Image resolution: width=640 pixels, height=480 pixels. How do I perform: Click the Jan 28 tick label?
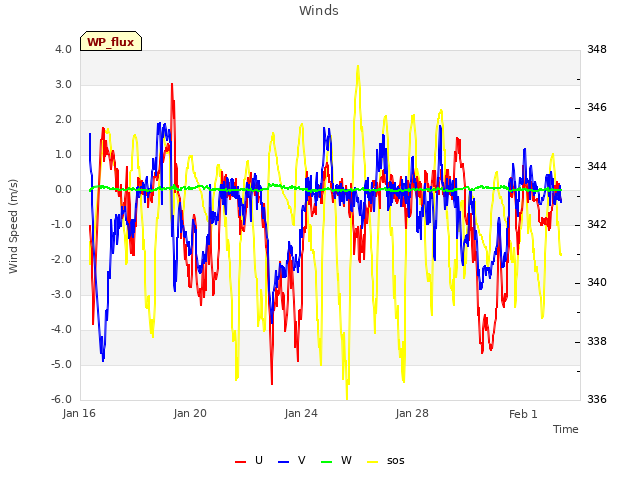[x=412, y=413]
